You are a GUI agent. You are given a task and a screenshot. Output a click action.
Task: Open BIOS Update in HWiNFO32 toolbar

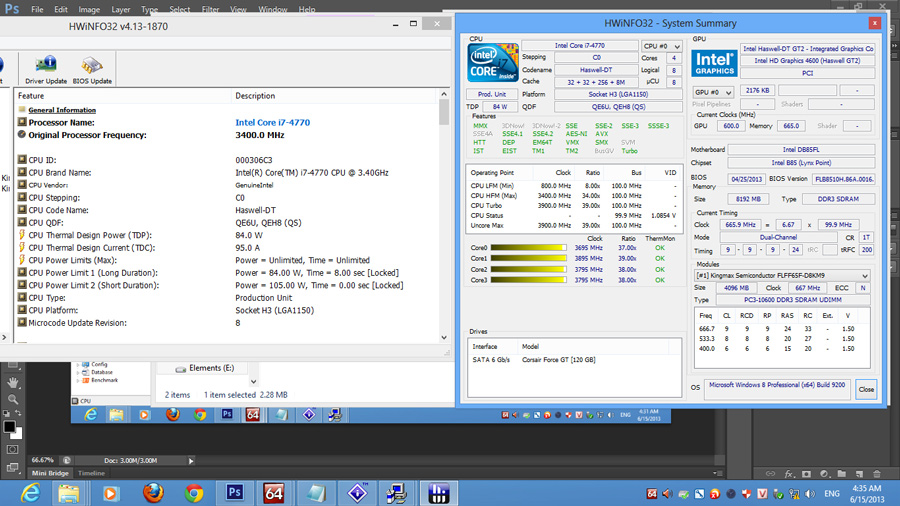[x=92, y=70]
